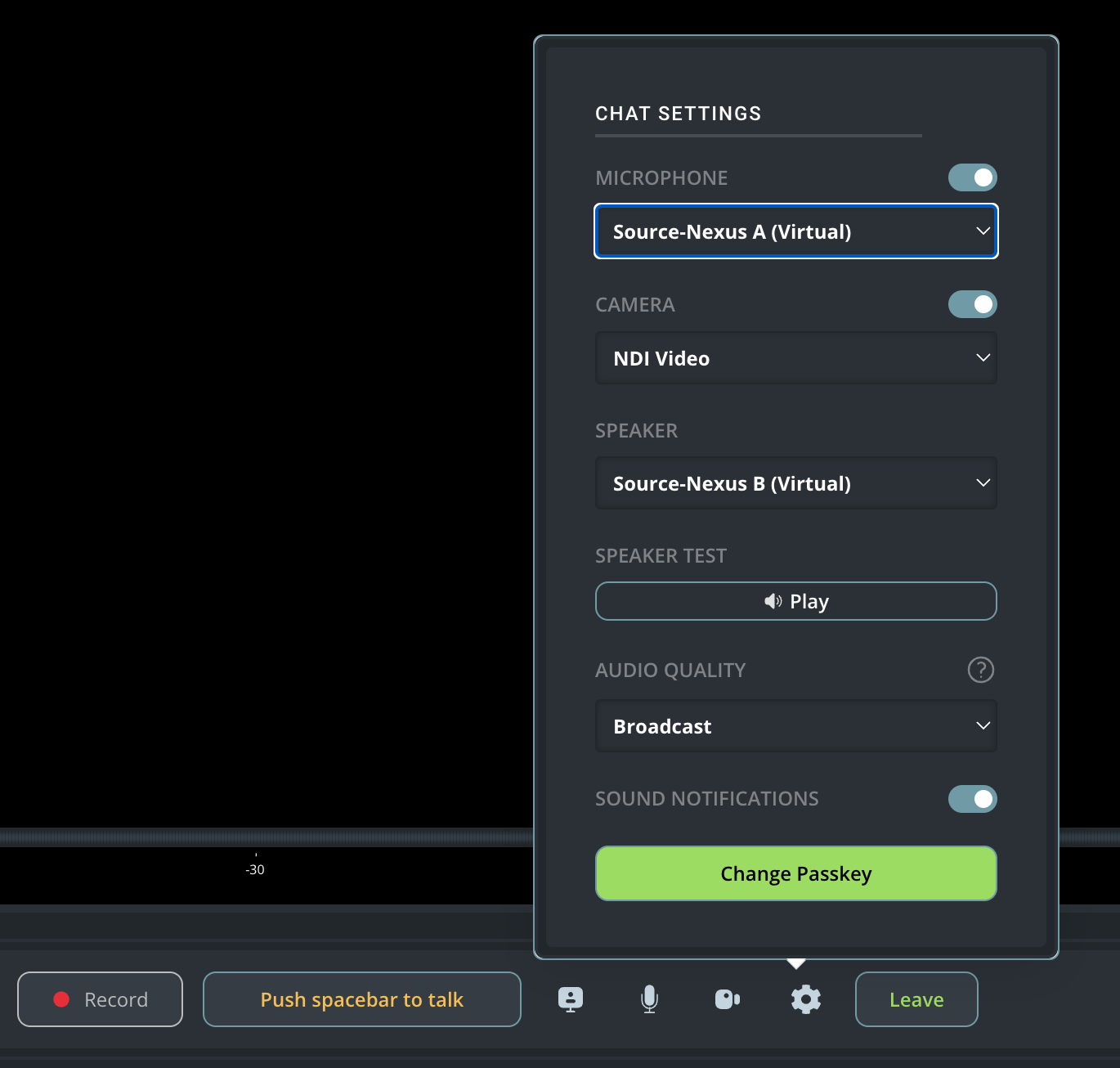1120x1068 pixels.
Task: Click the Audio Quality help question mark
Action: point(980,670)
